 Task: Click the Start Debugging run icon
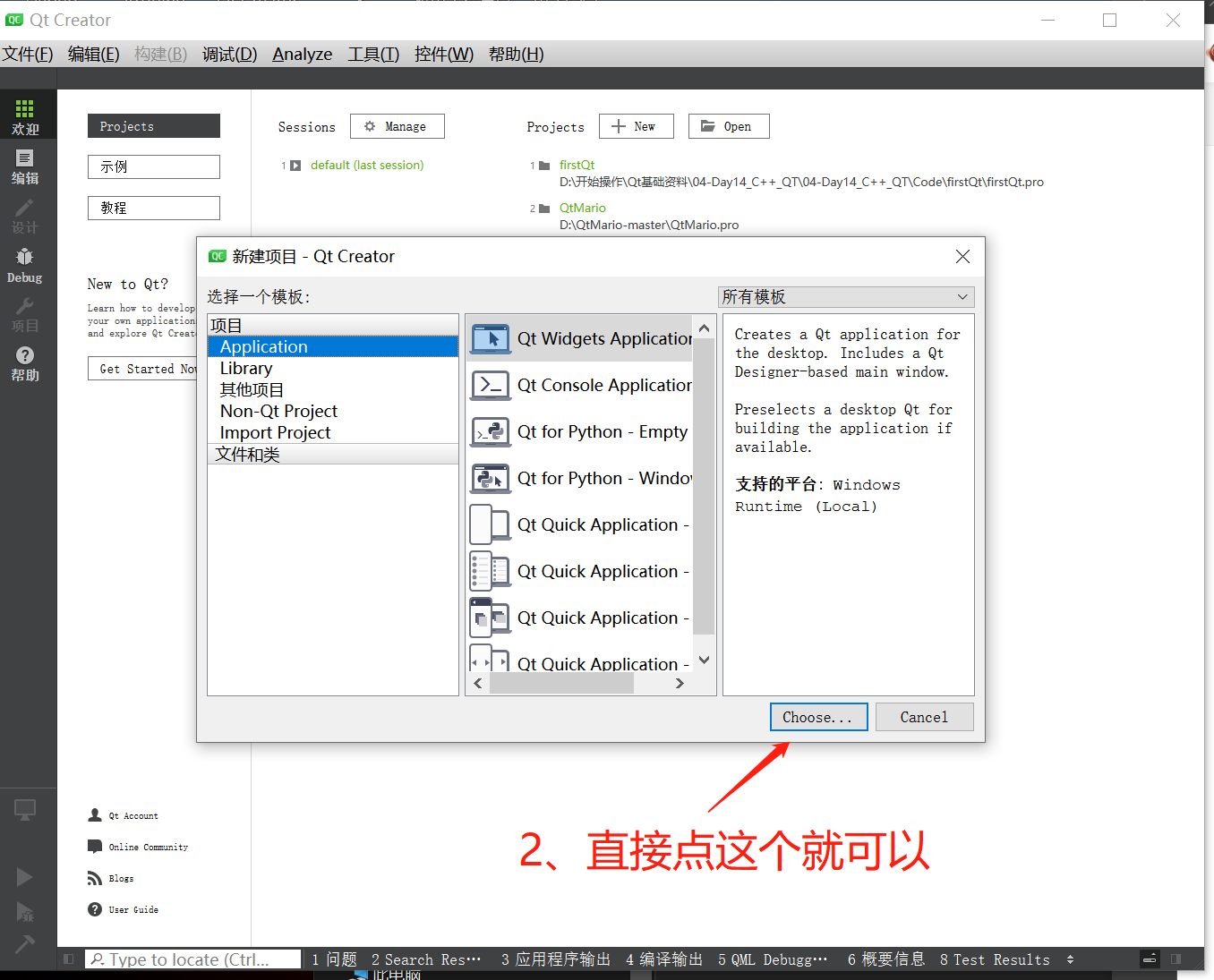tap(24, 911)
